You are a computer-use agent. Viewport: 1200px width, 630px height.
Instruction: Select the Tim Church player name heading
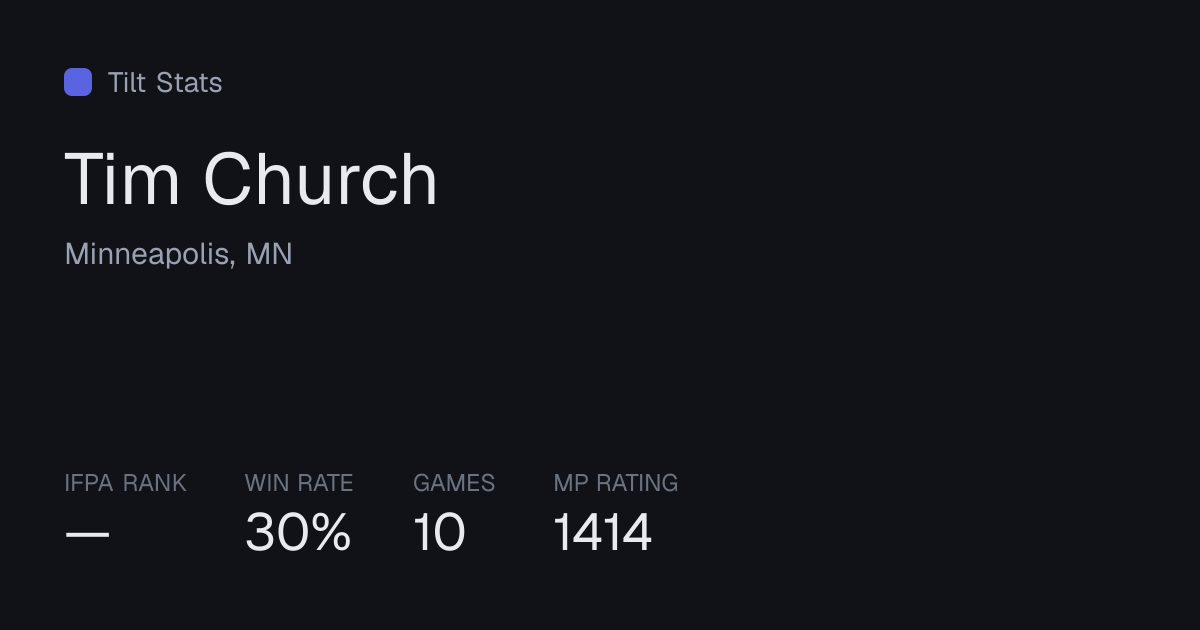pos(251,180)
